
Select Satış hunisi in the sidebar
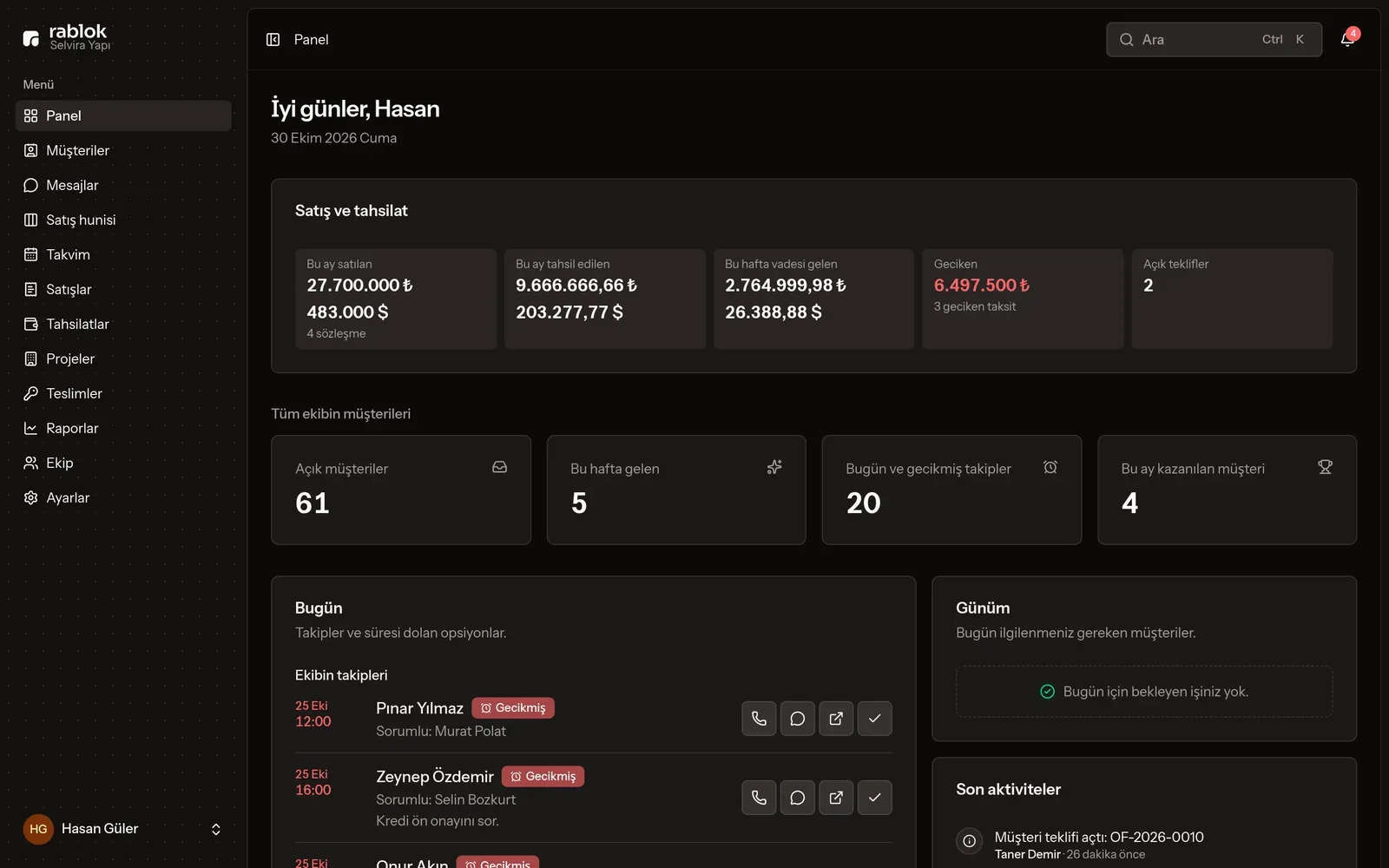point(123,220)
